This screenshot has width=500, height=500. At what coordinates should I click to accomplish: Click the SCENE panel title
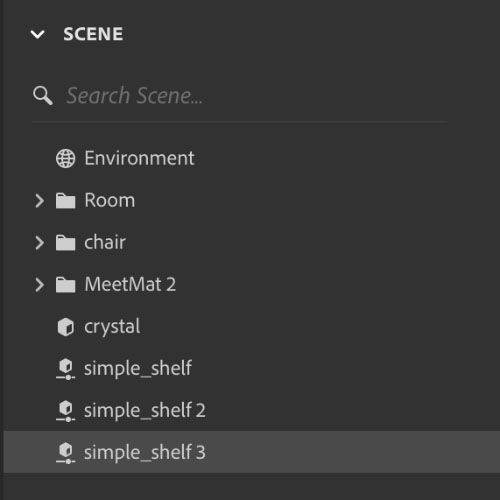tap(93, 34)
